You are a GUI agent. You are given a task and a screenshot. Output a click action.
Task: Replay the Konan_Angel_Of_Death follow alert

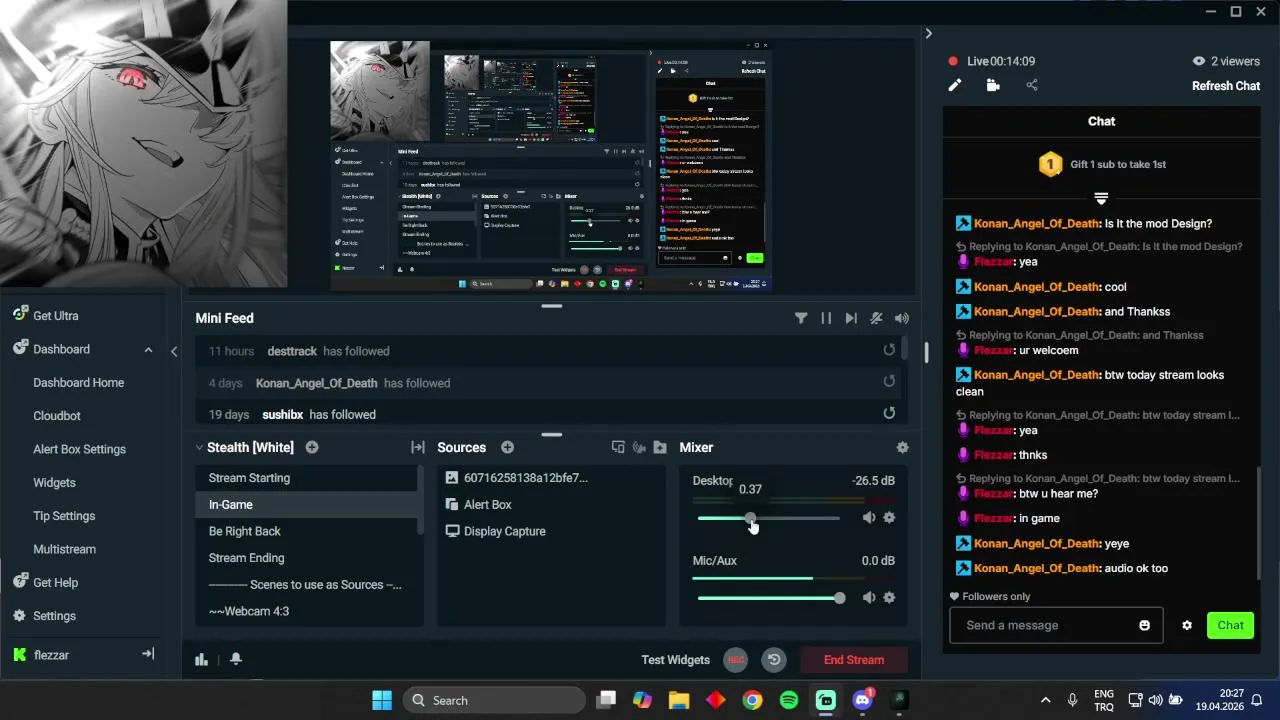[889, 381]
